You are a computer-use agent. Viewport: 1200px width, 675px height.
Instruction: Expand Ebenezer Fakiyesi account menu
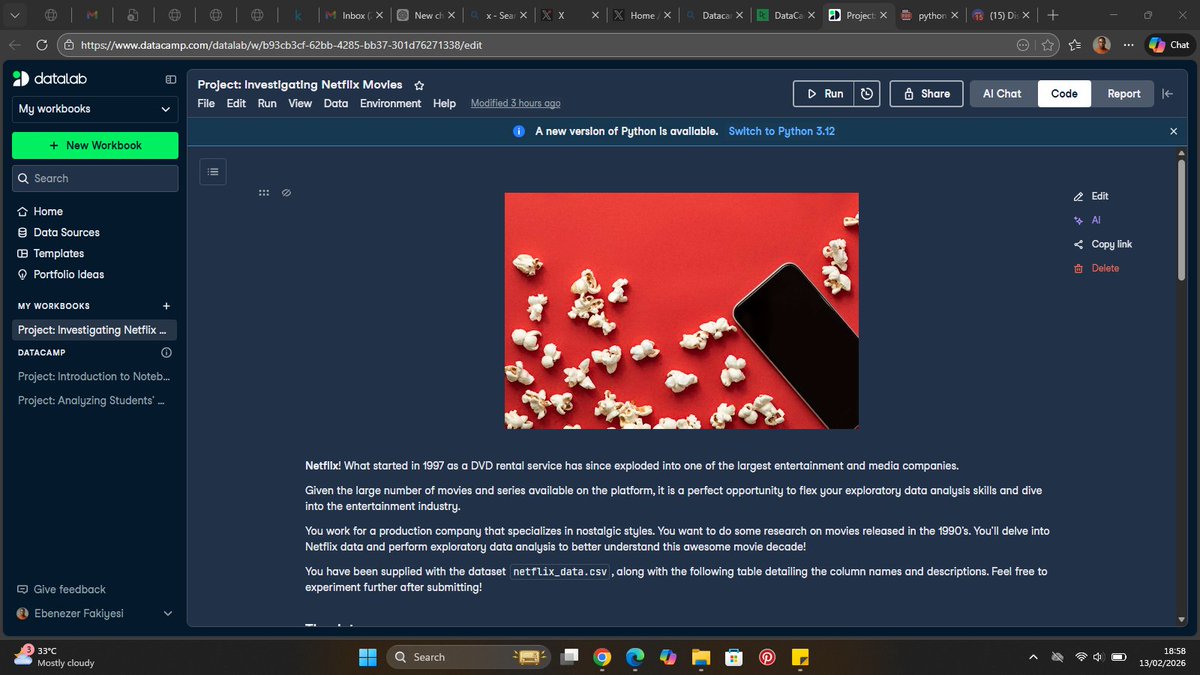point(95,613)
